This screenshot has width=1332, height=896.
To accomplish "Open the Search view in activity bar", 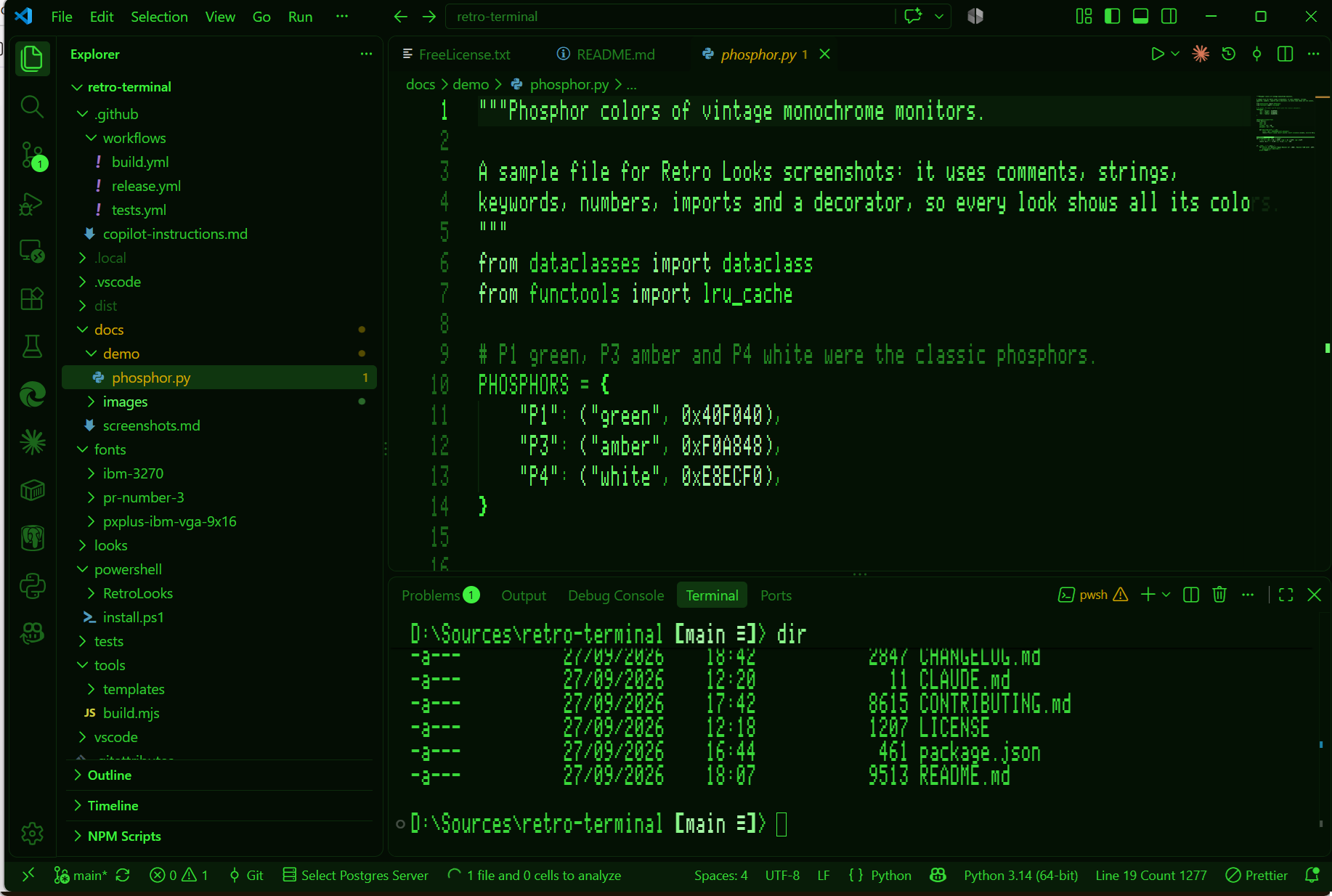I will coord(32,107).
